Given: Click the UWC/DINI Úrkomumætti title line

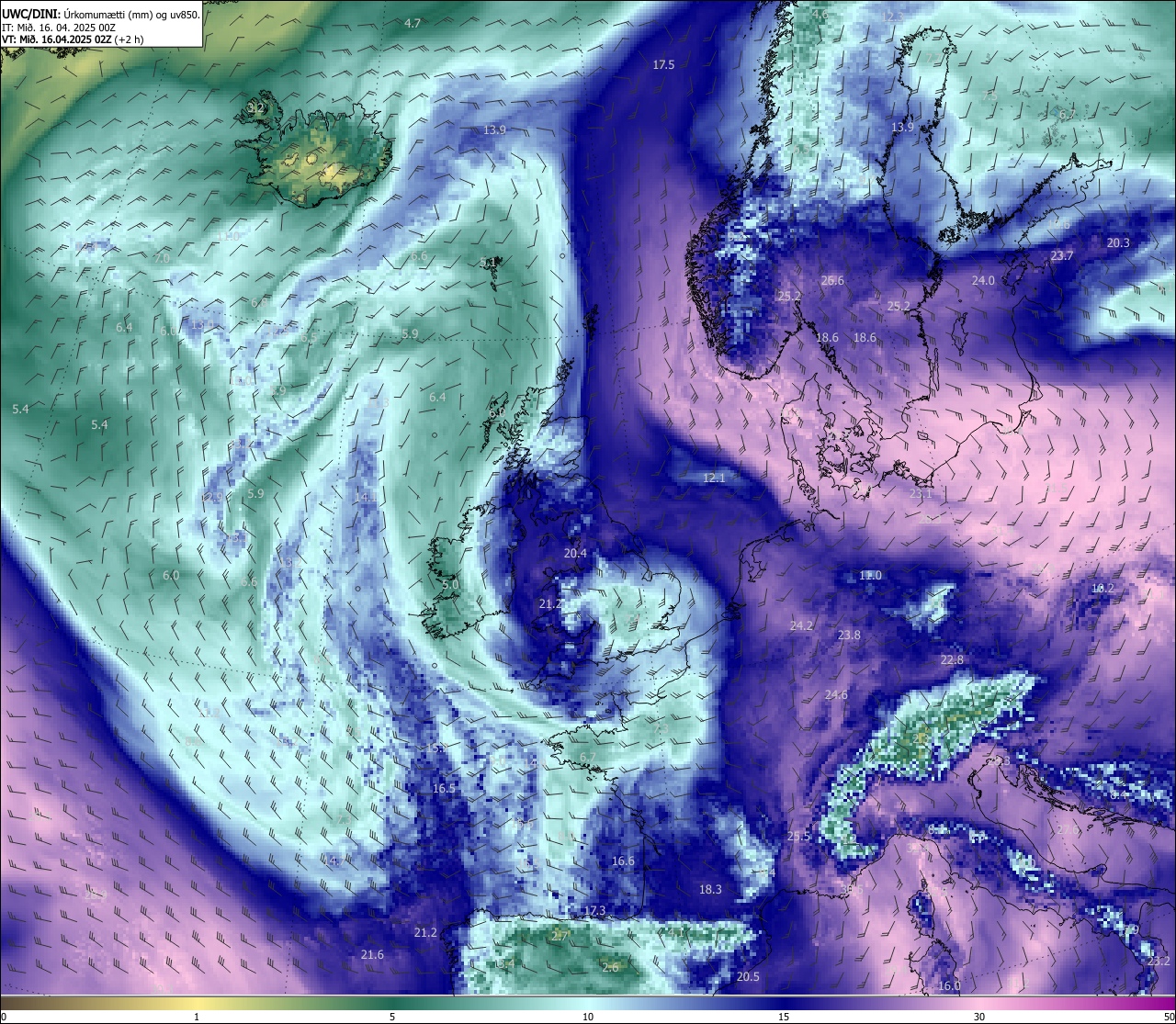Looking at the screenshot, I should [x=101, y=14].
